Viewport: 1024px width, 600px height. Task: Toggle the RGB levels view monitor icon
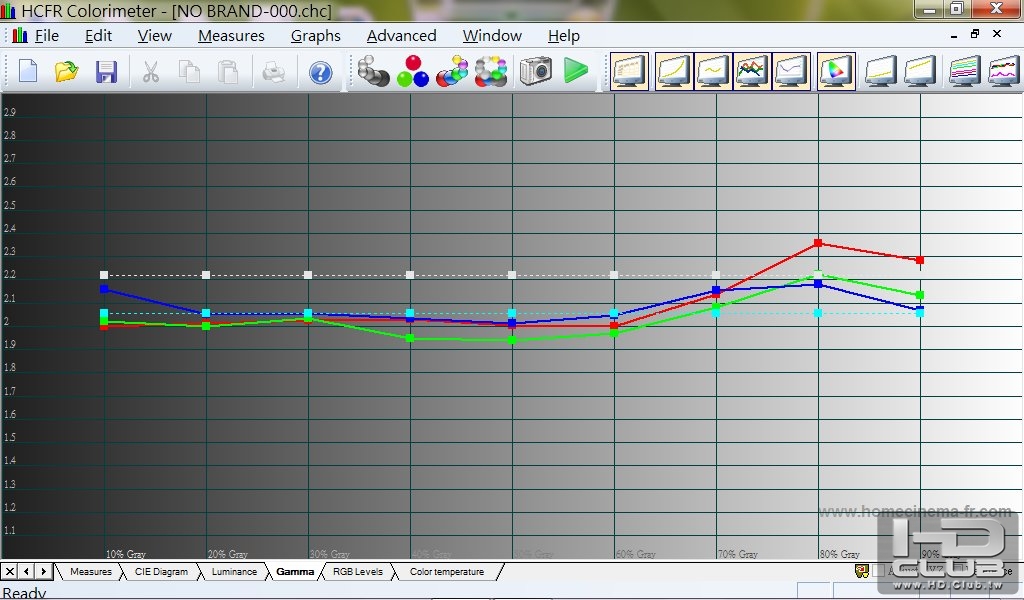752,71
